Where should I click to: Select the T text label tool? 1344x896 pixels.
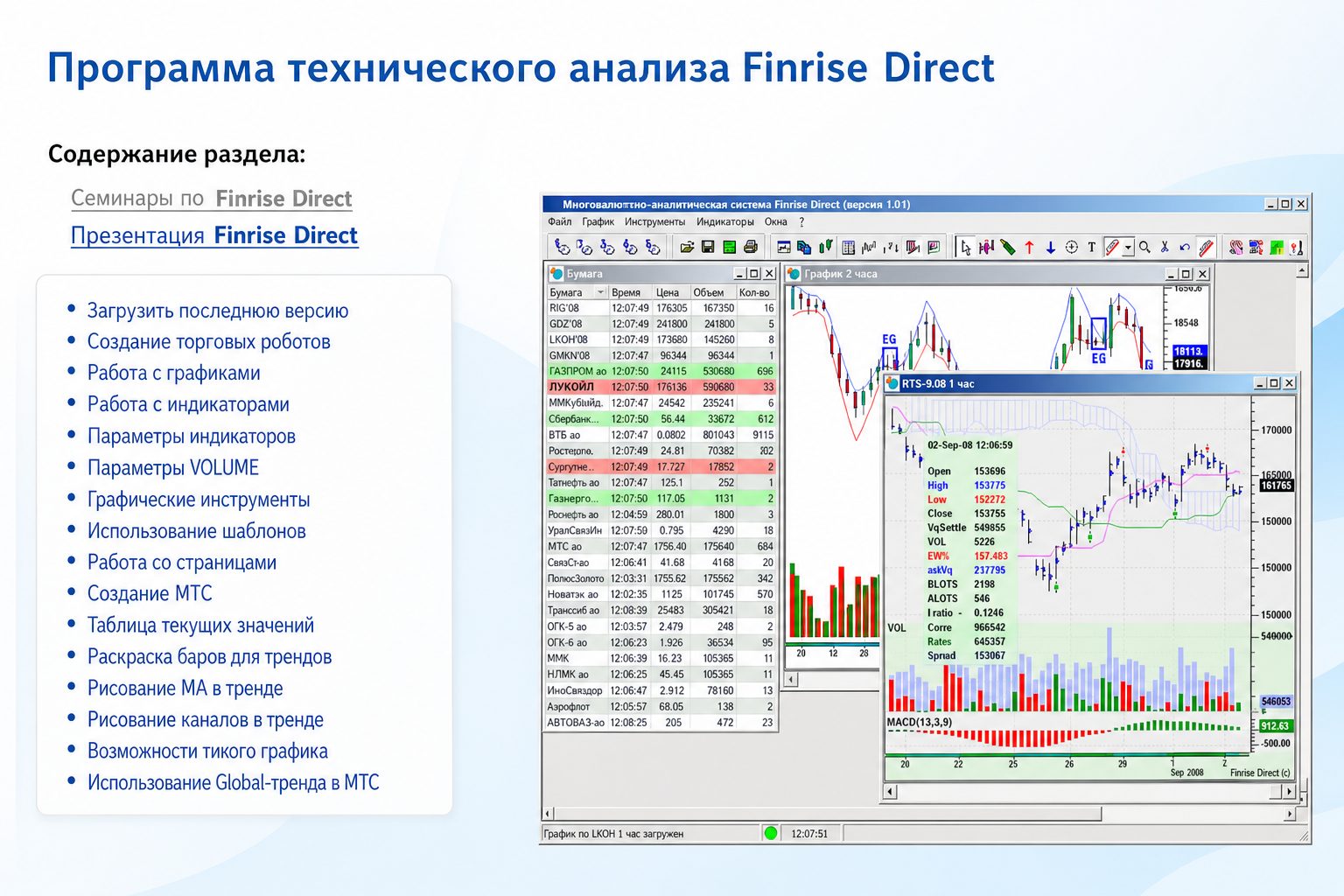click(x=1092, y=248)
